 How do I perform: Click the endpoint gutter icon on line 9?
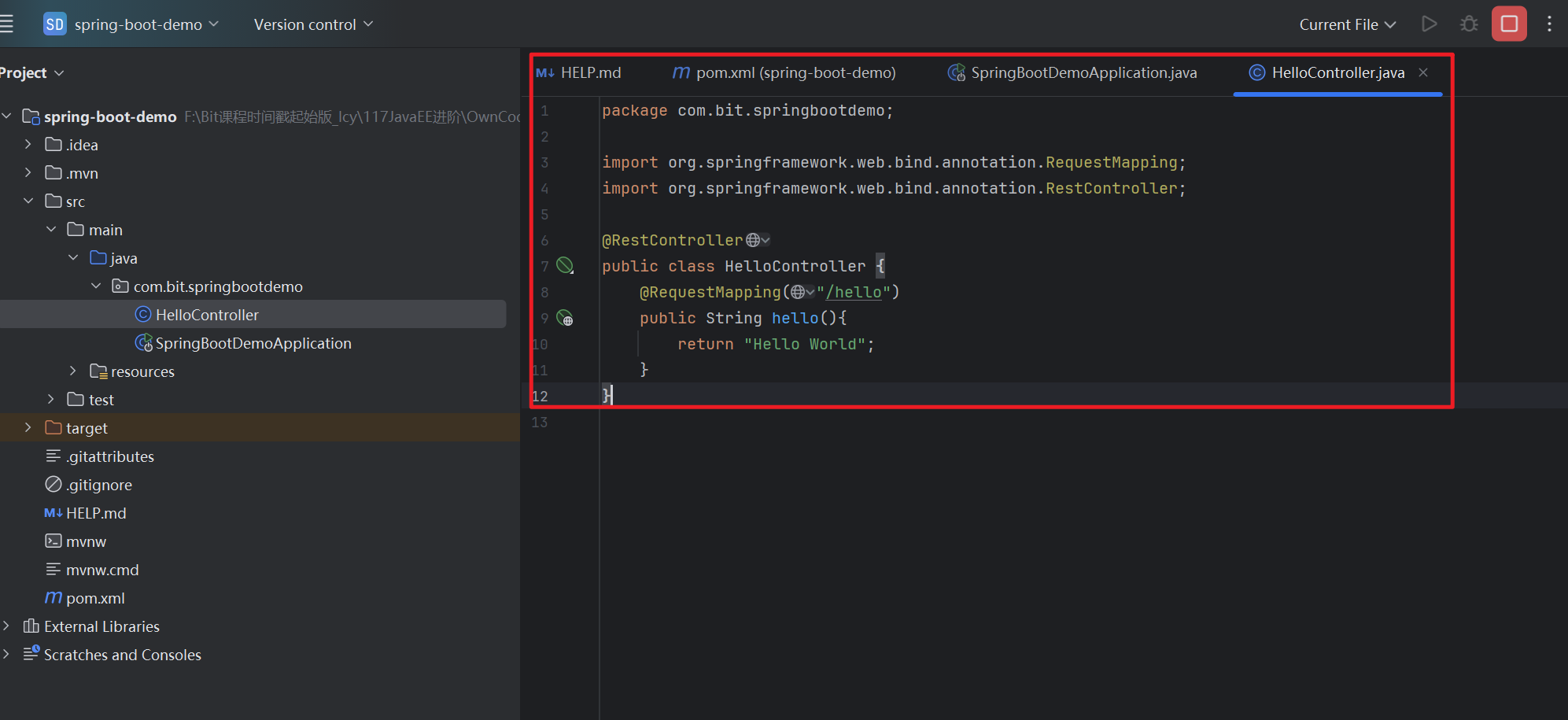565,318
